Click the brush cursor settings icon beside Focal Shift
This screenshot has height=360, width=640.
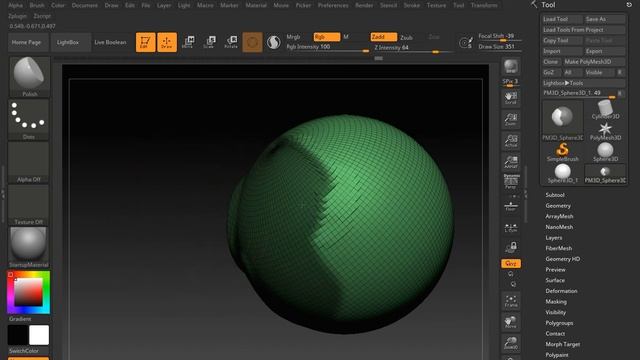pyautogui.click(x=466, y=42)
